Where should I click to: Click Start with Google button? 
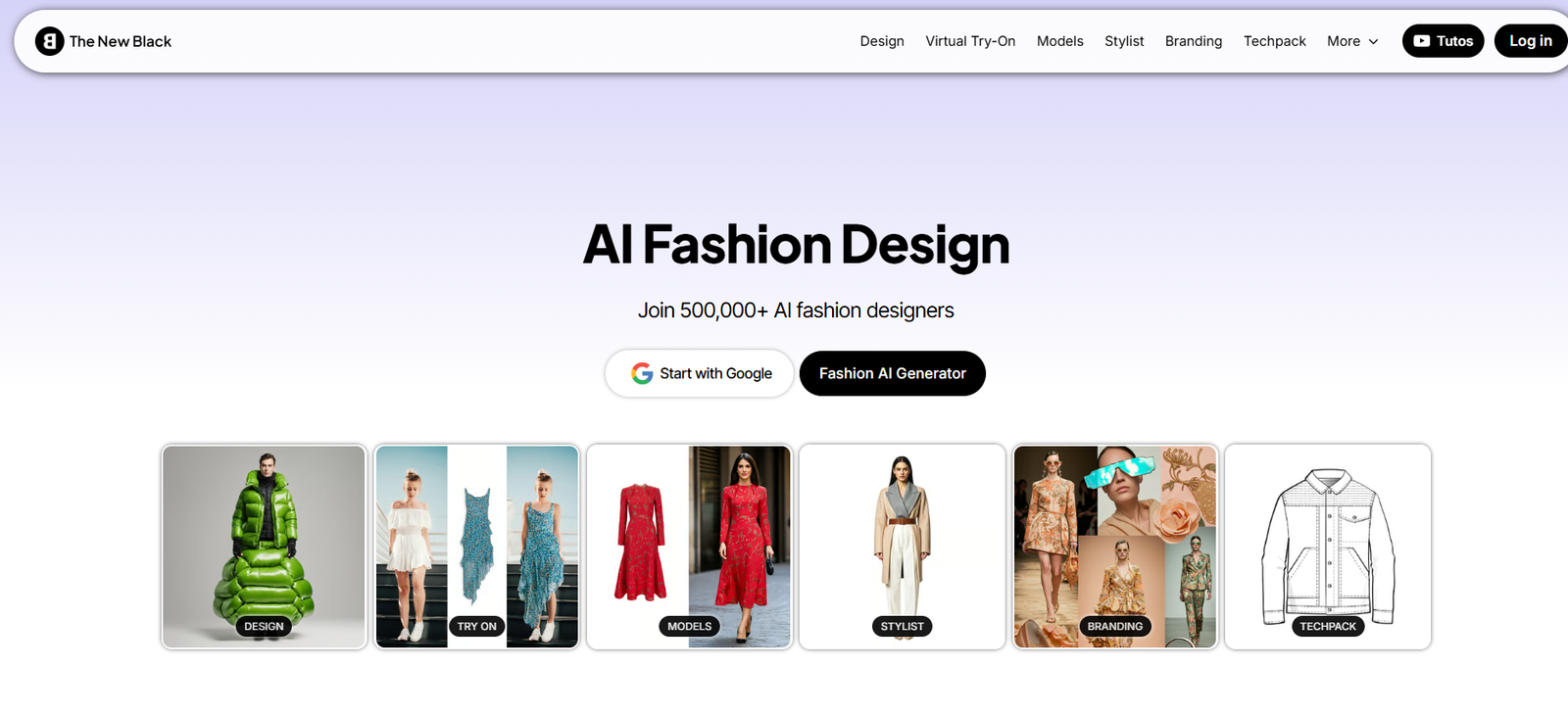pyautogui.click(x=699, y=373)
